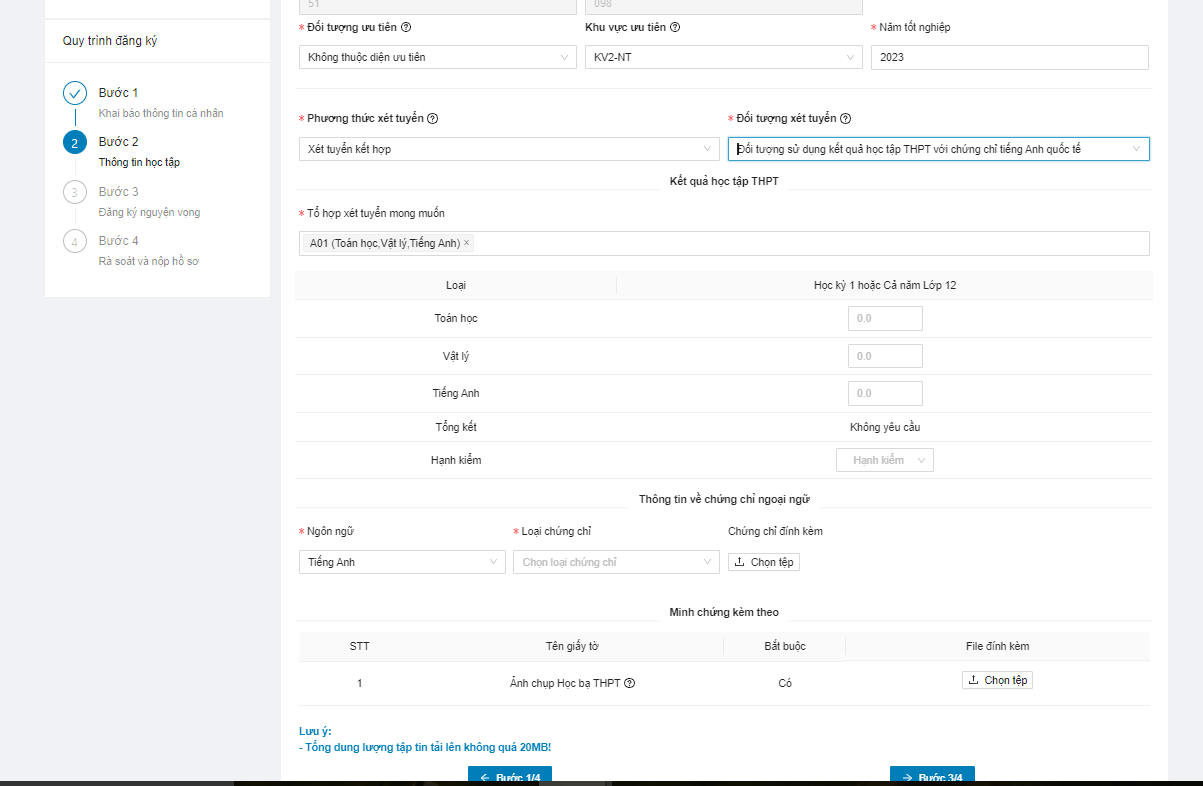Image resolution: width=1203 pixels, height=786 pixels.
Task: Open the Đối tượng ưu tiên dropdown
Action: pos(436,58)
